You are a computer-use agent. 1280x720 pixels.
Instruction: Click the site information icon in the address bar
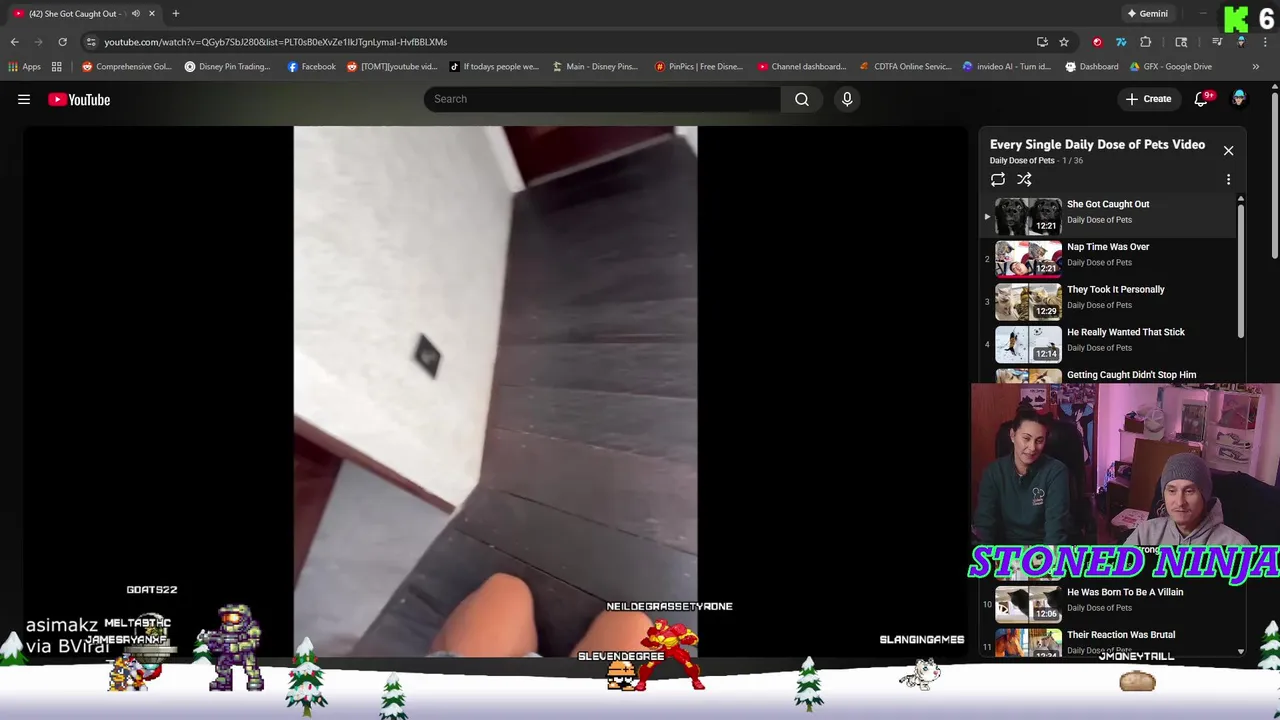click(x=91, y=42)
